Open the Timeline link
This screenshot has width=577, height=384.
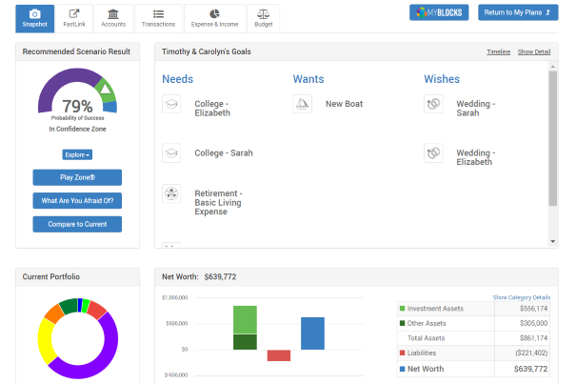pos(499,52)
